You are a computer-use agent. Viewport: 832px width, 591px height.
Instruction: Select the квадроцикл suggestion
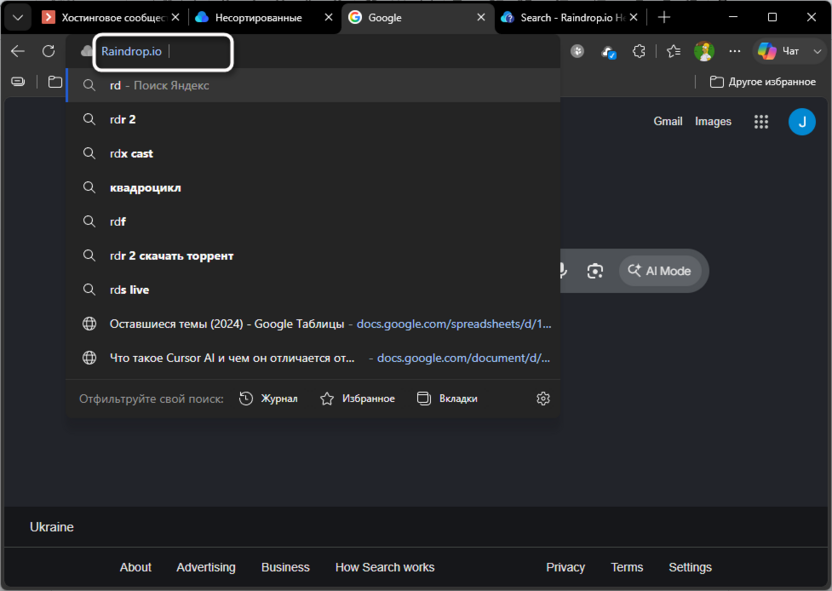(x=313, y=187)
